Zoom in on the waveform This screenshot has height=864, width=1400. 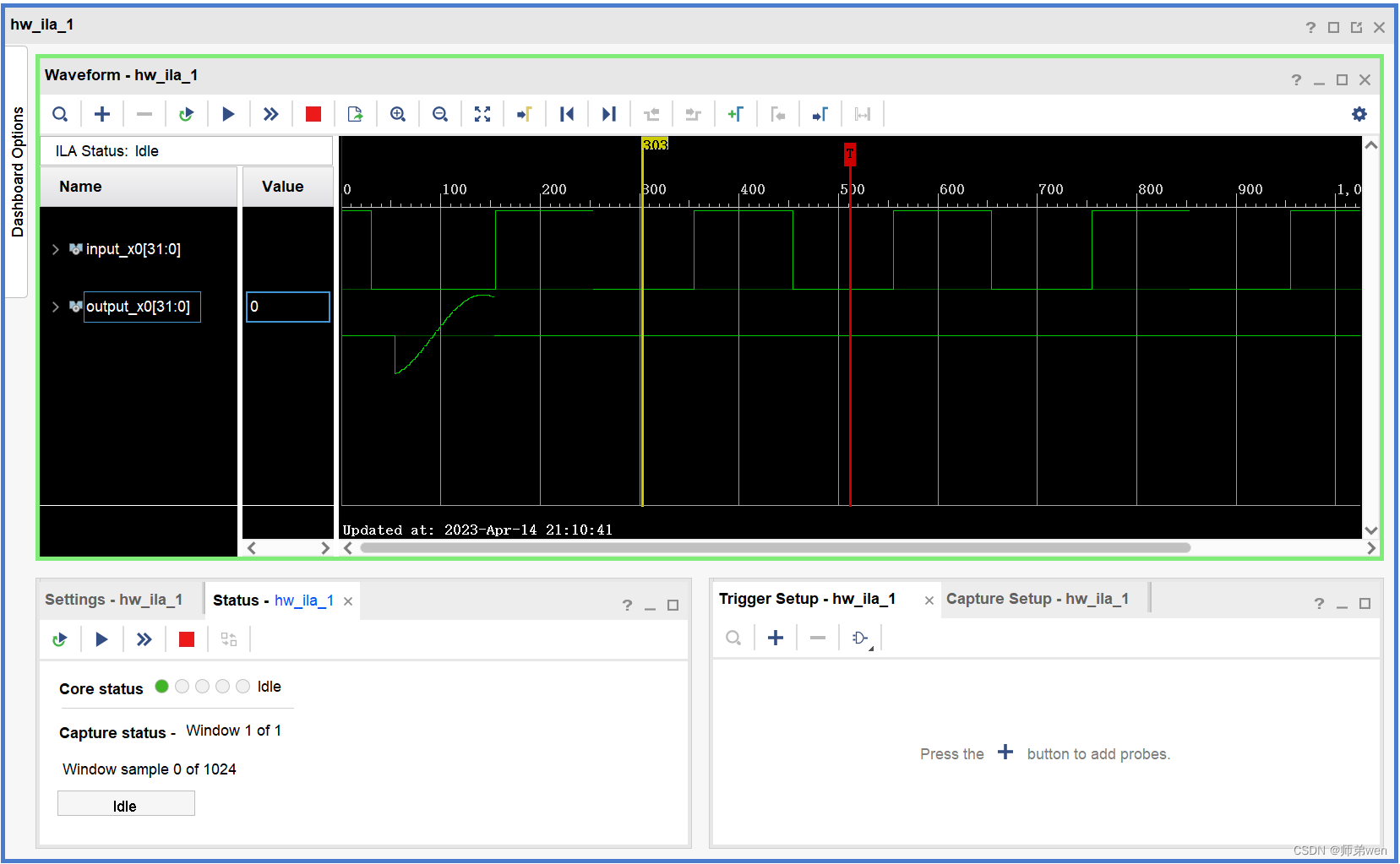click(398, 113)
